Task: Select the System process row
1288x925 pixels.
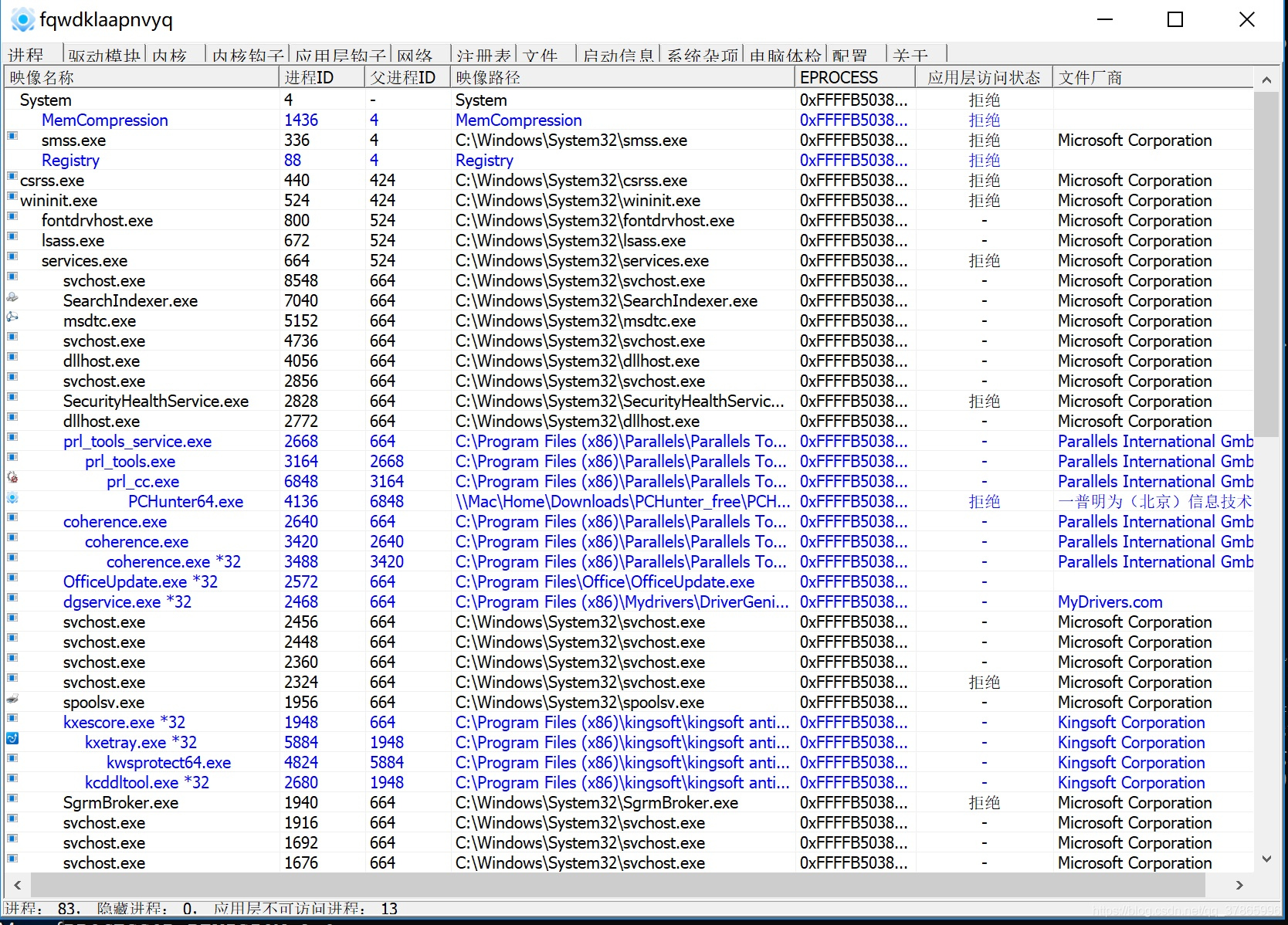Action: click(629, 100)
